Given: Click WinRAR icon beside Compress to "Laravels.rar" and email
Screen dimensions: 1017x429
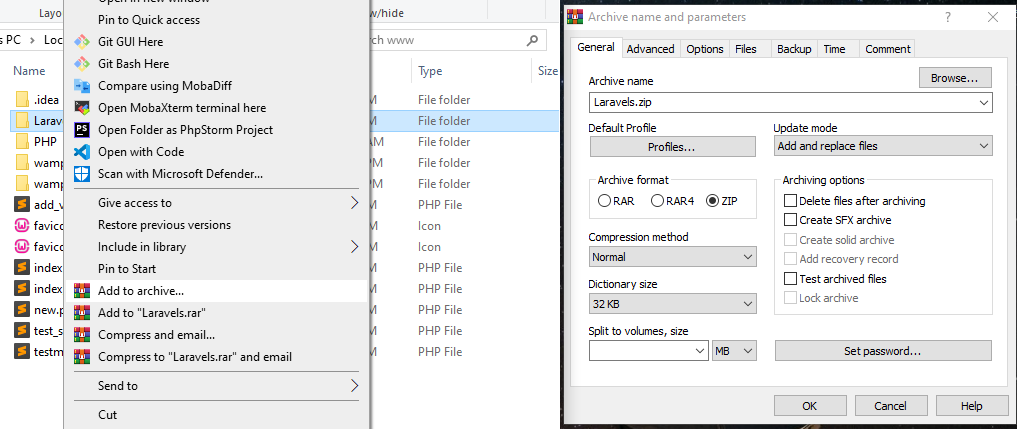Looking at the screenshot, I should (x=82, y=357).
